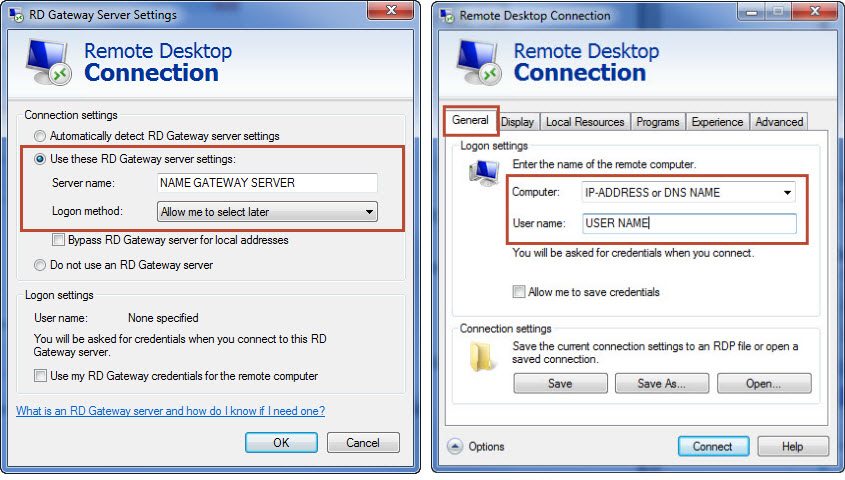
Task: Expand the Computer address dropdown
Action: pyautogui.click(x=788, y=192)
